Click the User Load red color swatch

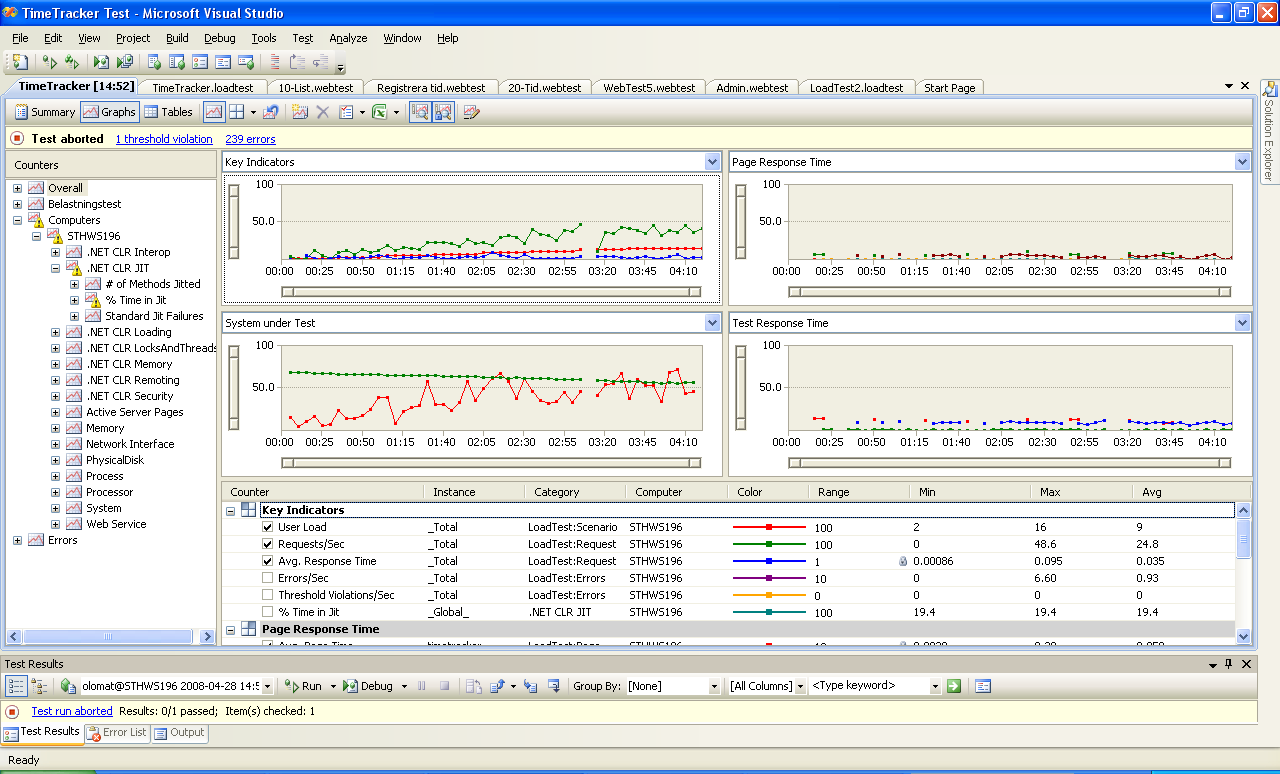769,527
